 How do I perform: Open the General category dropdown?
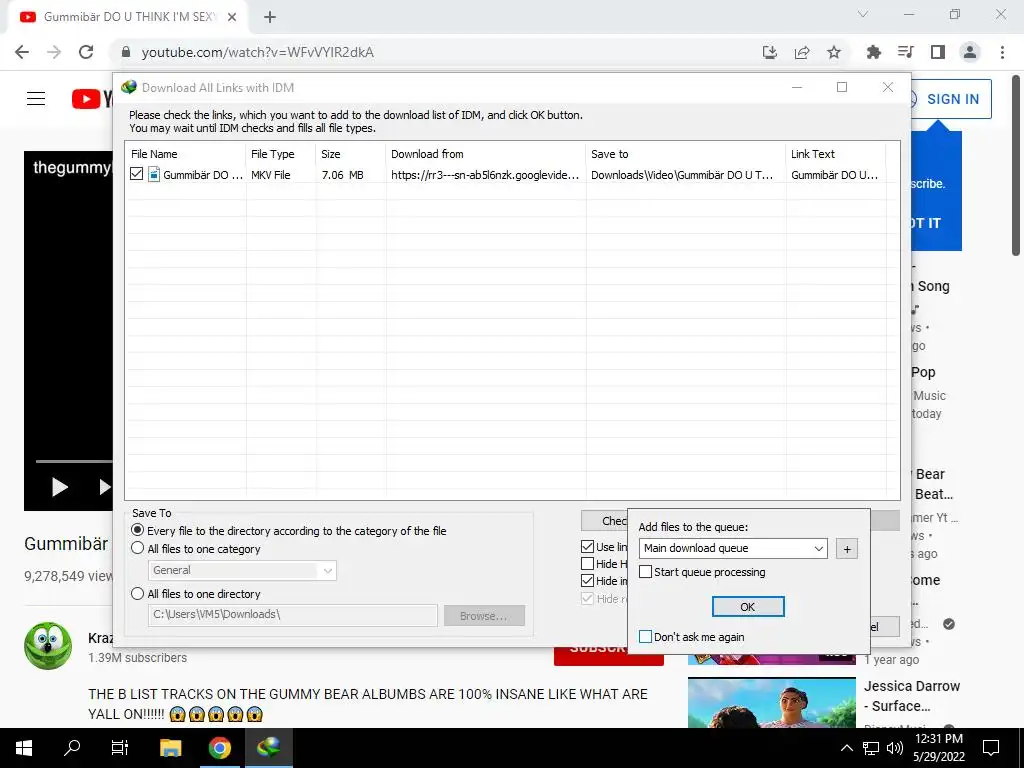click(242, 570)
